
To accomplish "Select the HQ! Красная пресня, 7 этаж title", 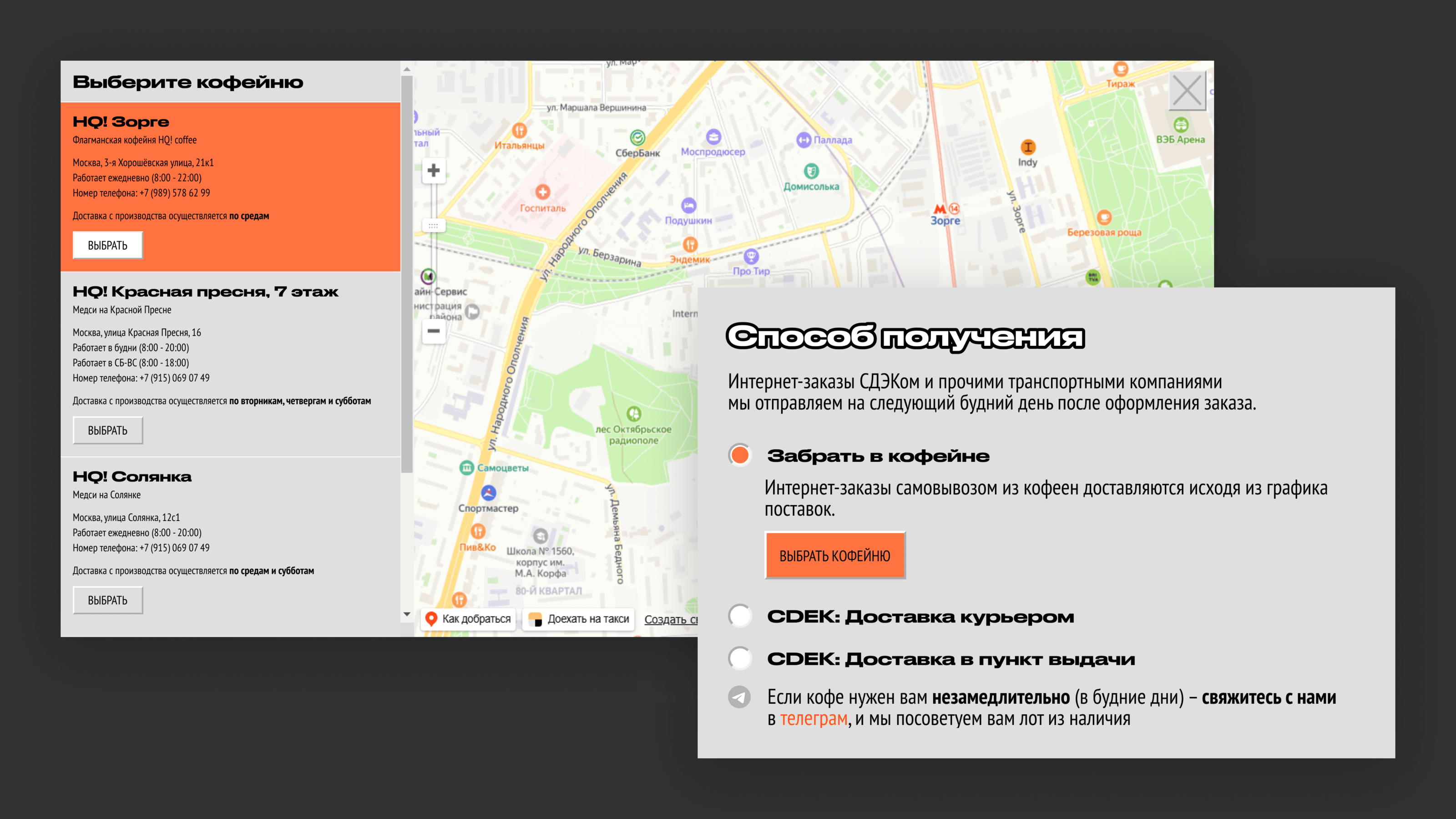I will pyautogui.click(x=205, y=292).
